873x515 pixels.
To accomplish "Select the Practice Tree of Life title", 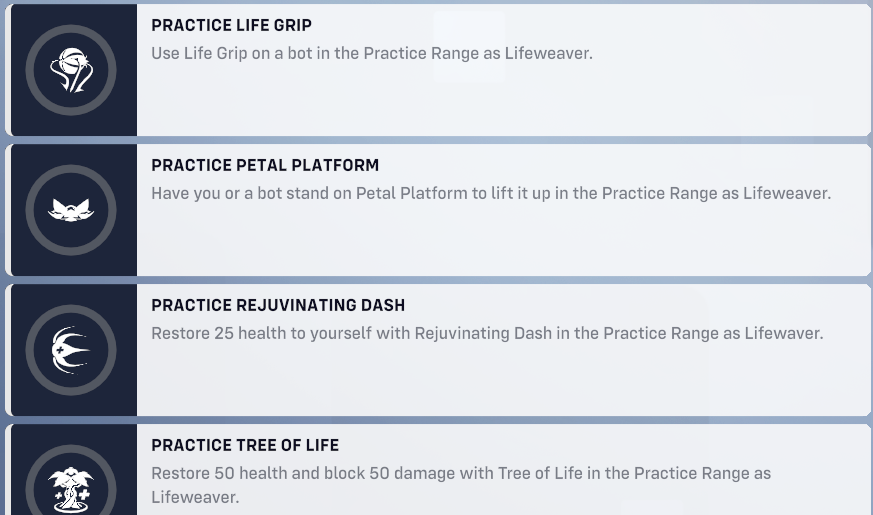I will pos(245,445).
